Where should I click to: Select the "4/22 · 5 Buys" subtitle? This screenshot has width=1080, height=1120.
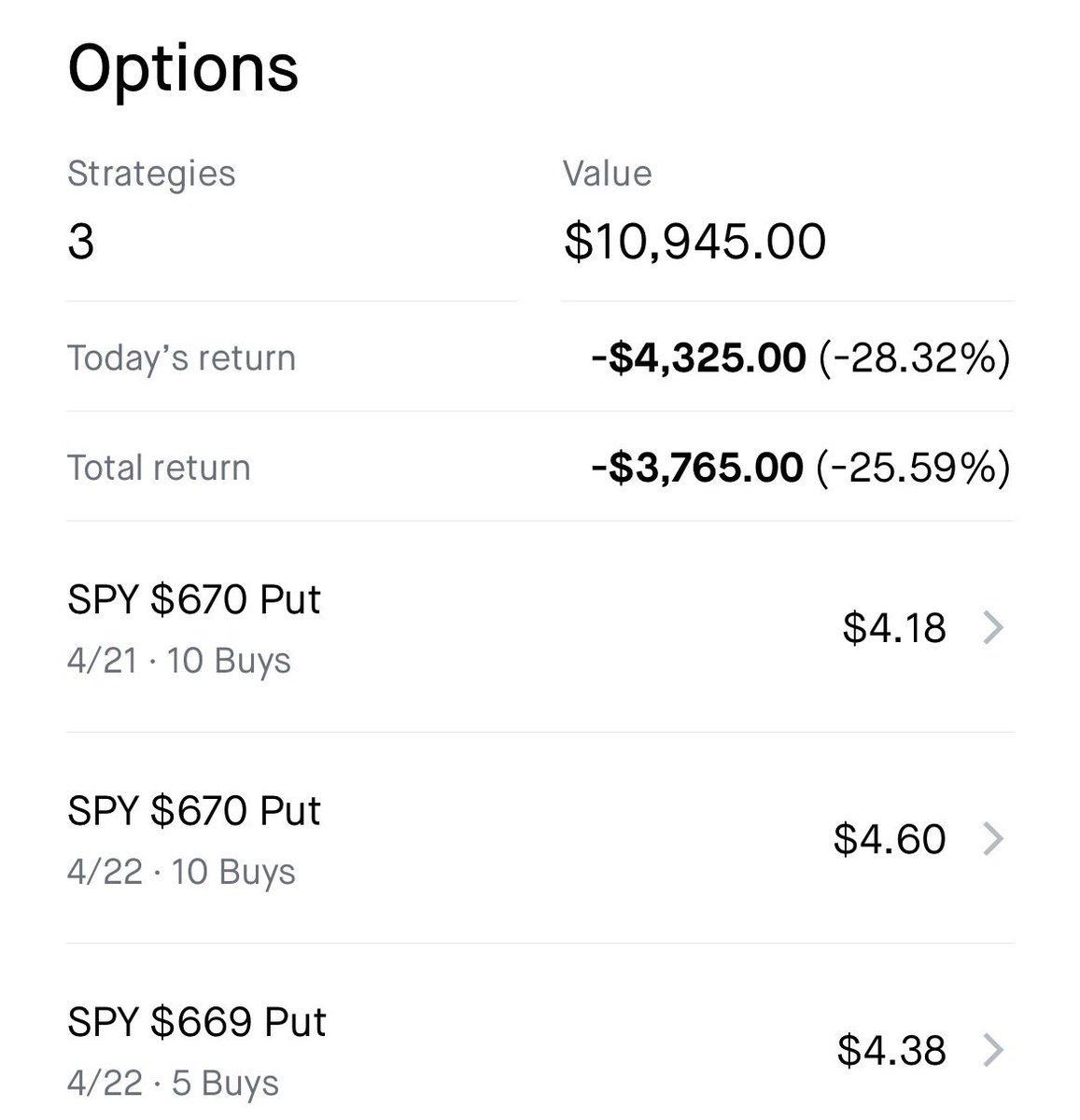[x=173, y=1084]
